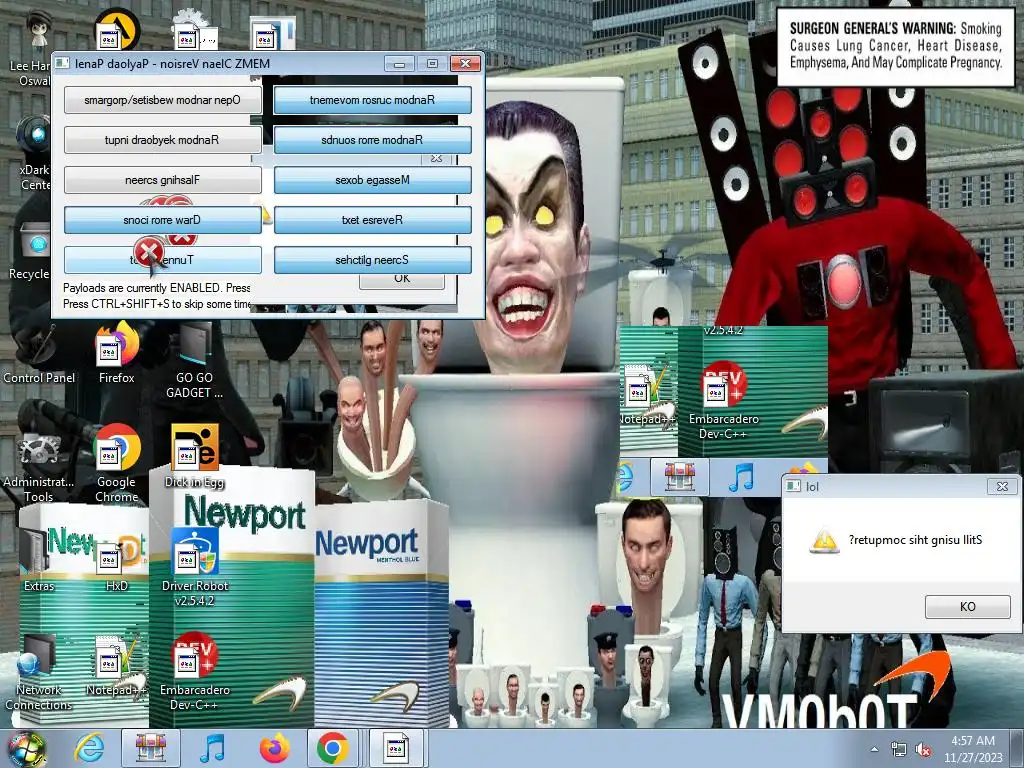Open the Extras desktop icon

[x=39, y=562]
